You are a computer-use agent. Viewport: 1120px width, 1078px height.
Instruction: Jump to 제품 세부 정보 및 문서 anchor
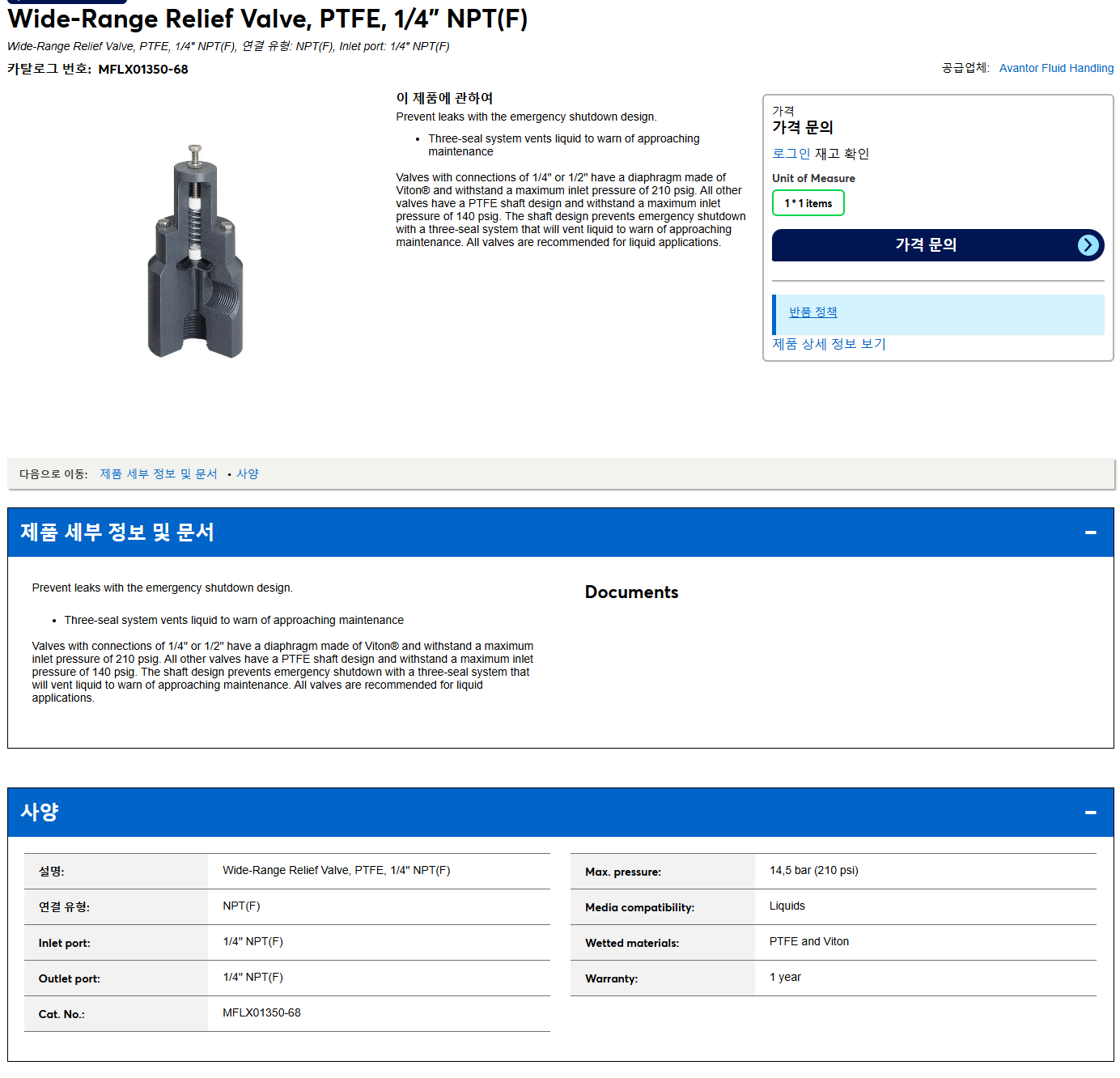click(x=159, y=473)
